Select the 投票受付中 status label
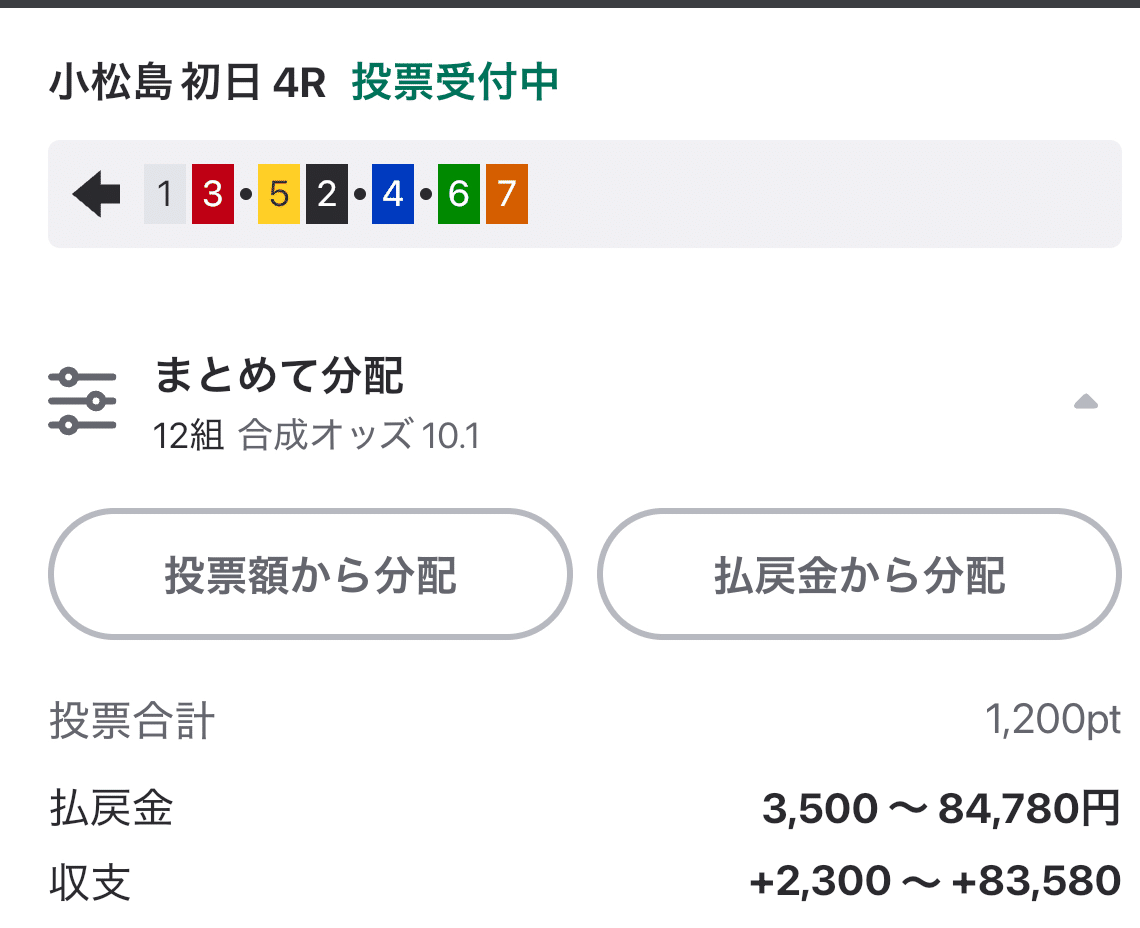 [455, 85]
